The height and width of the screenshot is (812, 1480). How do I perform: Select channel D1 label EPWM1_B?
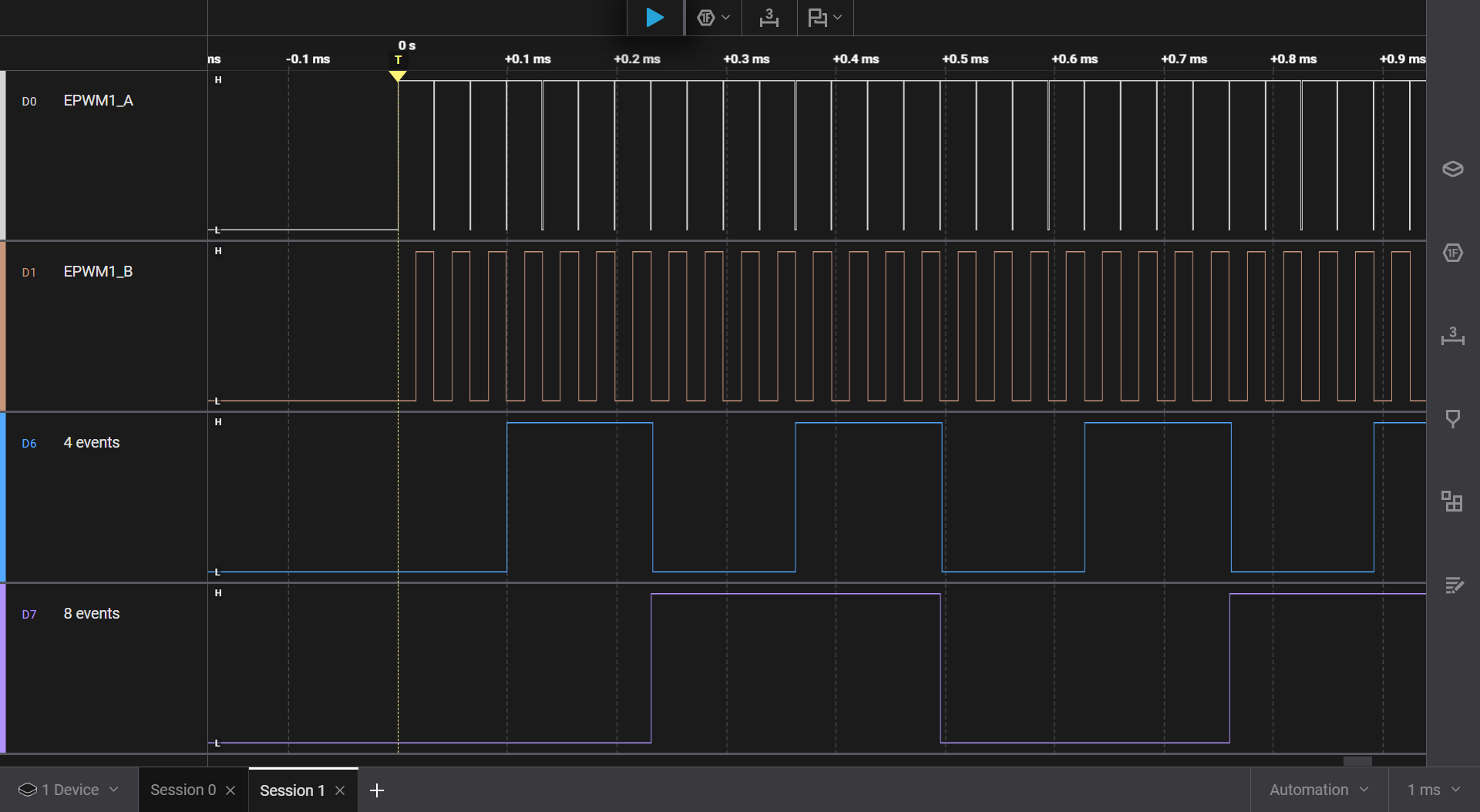[x=98, y=272]
